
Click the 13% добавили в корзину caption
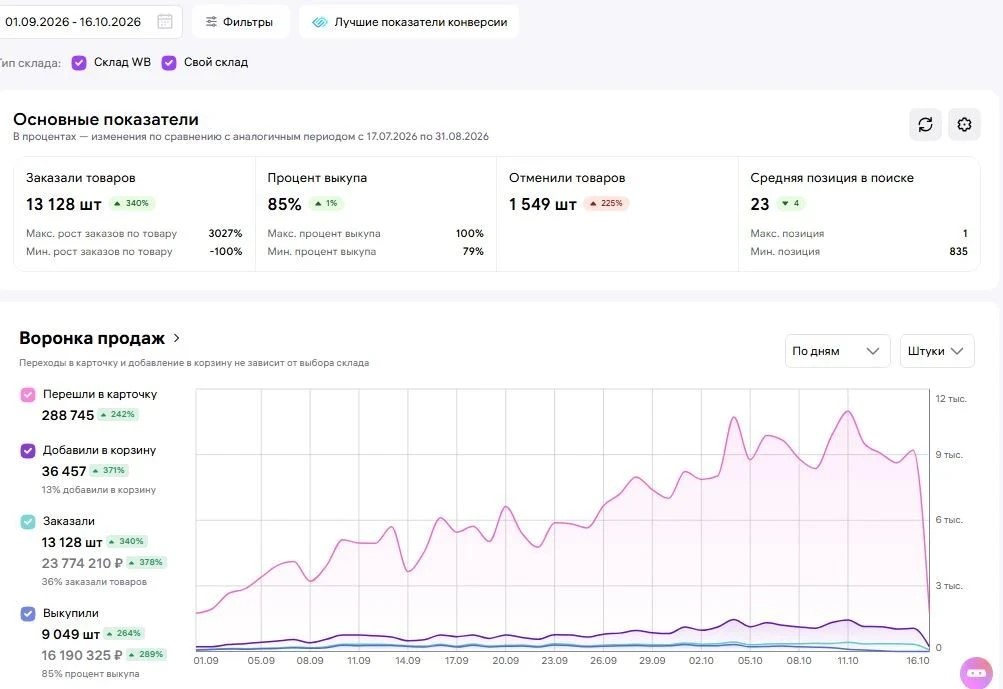click(x=99, y=489)
